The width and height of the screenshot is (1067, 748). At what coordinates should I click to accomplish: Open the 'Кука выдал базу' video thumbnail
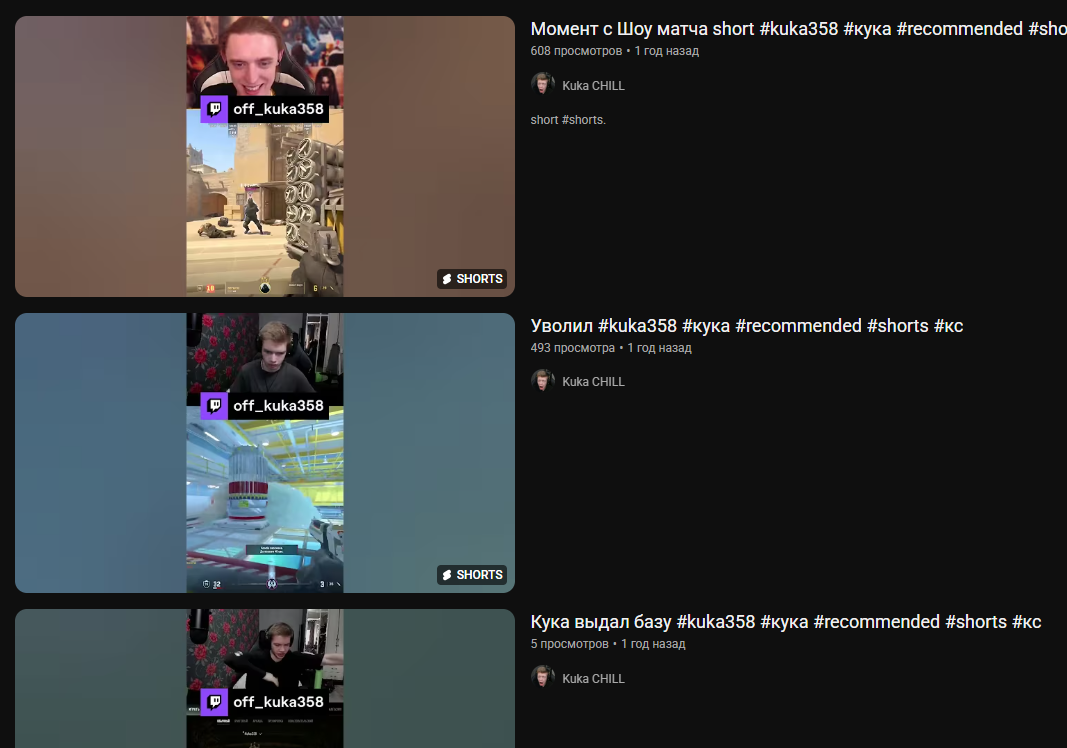265,679
